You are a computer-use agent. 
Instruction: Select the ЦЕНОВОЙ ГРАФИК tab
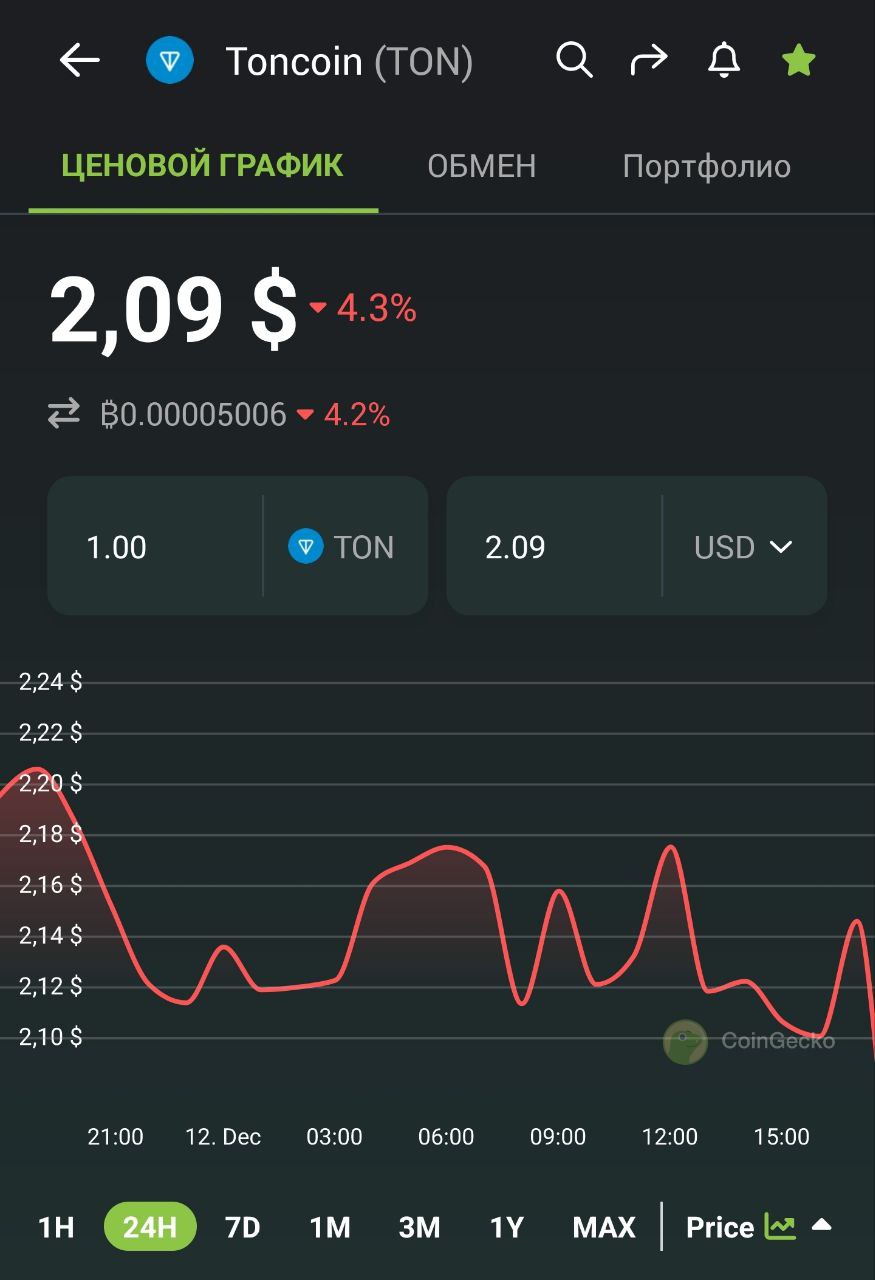(202, 166)
